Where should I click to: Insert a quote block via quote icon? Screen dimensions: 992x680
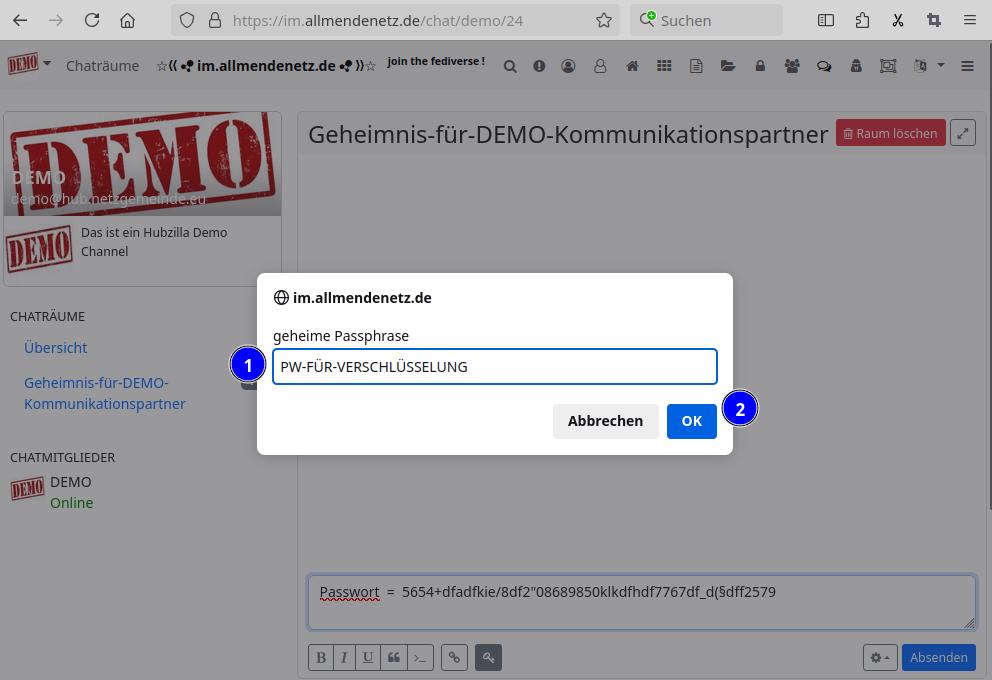point(394,657)
